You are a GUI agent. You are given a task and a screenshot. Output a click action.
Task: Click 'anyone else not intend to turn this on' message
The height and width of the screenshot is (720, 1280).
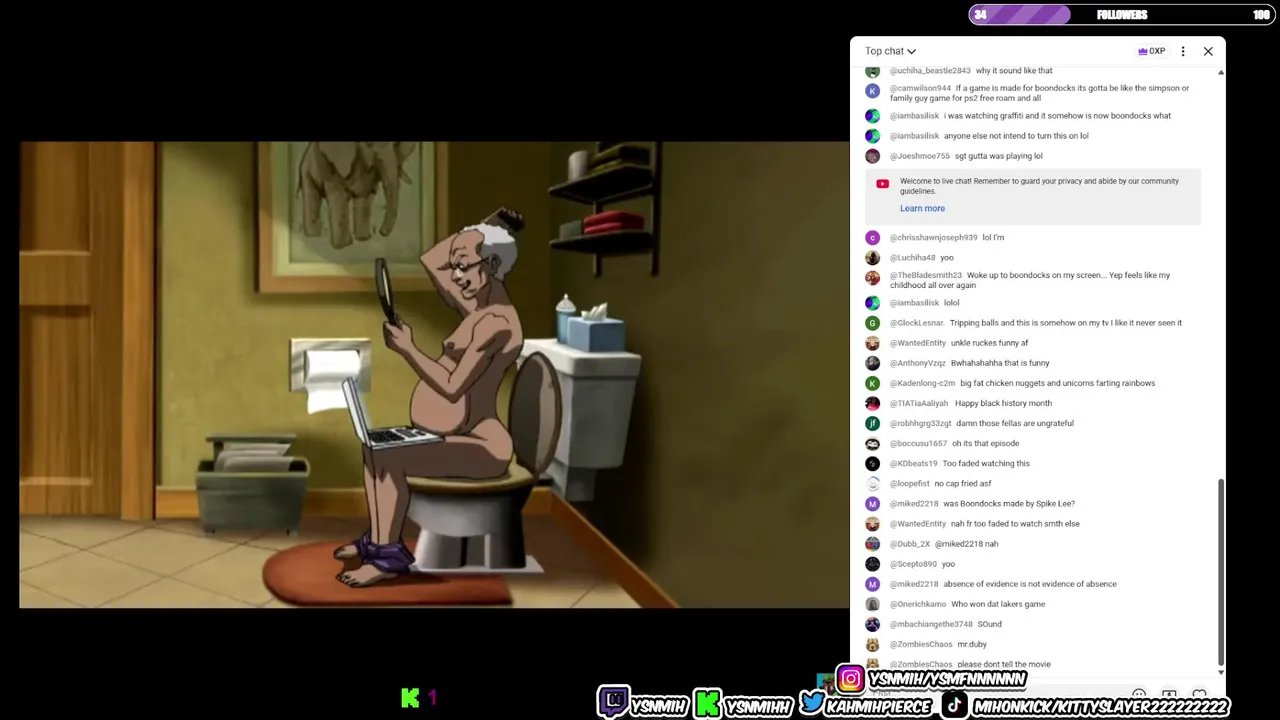click(1016, 136)
